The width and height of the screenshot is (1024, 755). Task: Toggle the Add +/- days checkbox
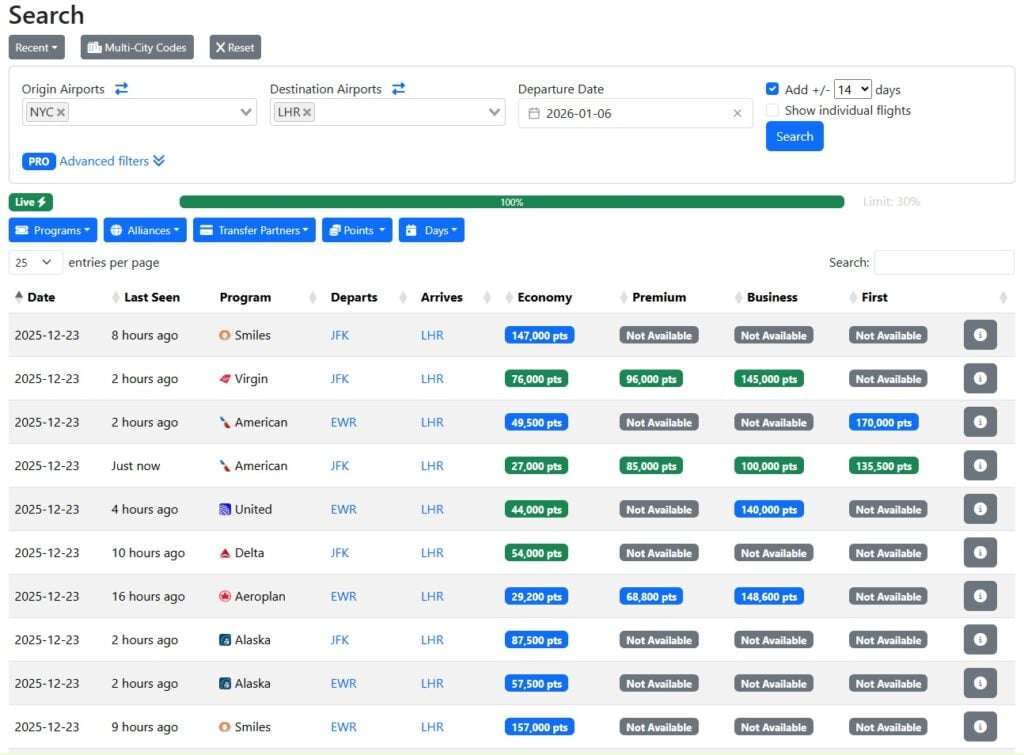(772, 89)
